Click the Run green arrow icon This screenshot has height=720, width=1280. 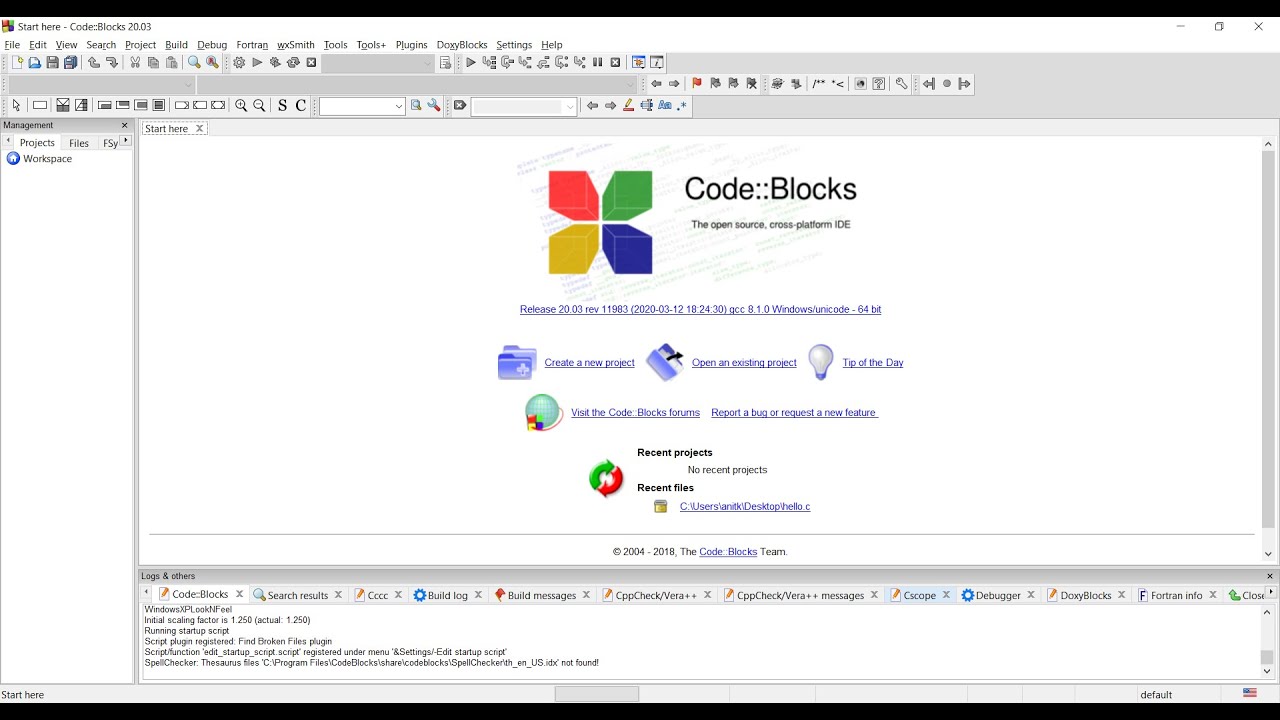coord(257,63)
